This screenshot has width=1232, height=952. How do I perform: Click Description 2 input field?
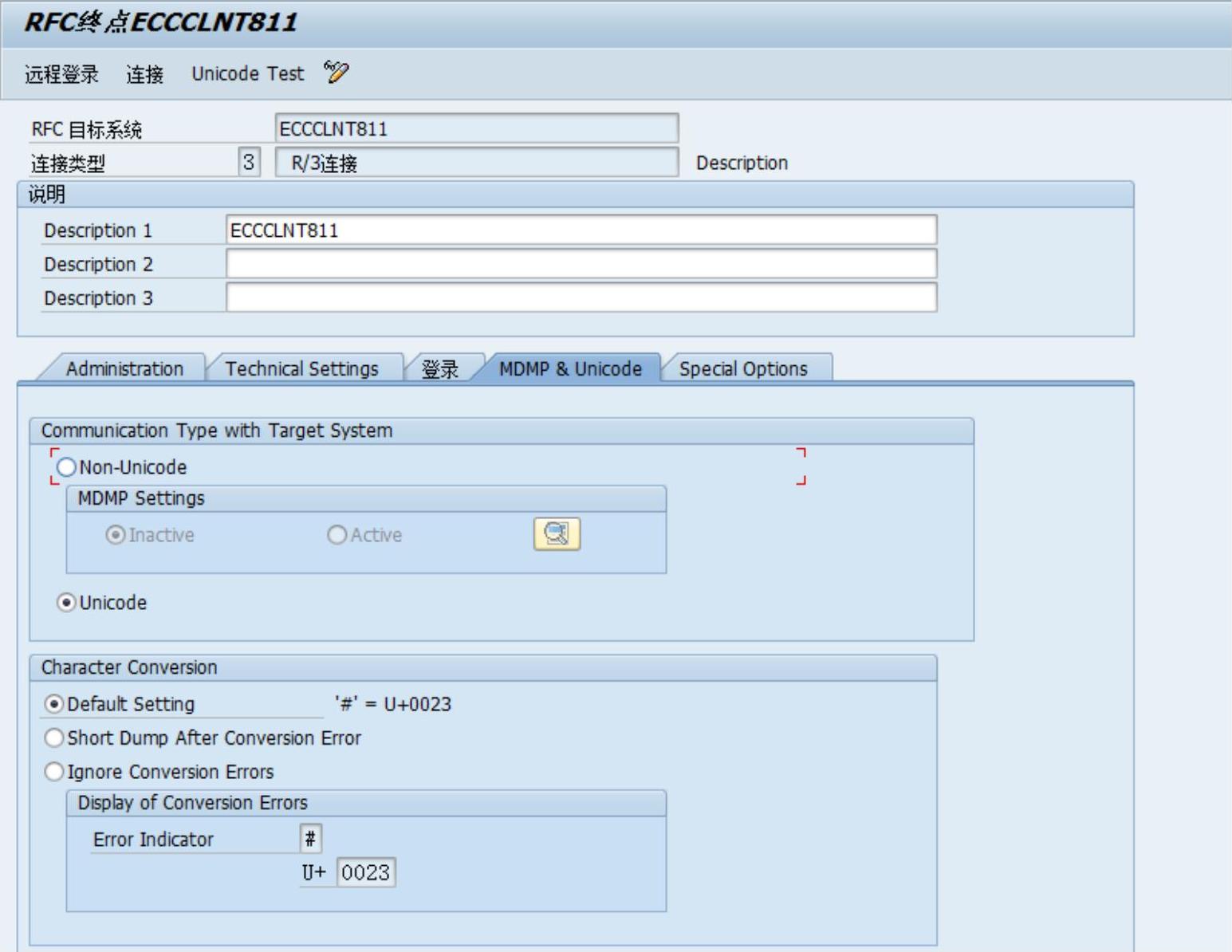click(x=581, y=264)
